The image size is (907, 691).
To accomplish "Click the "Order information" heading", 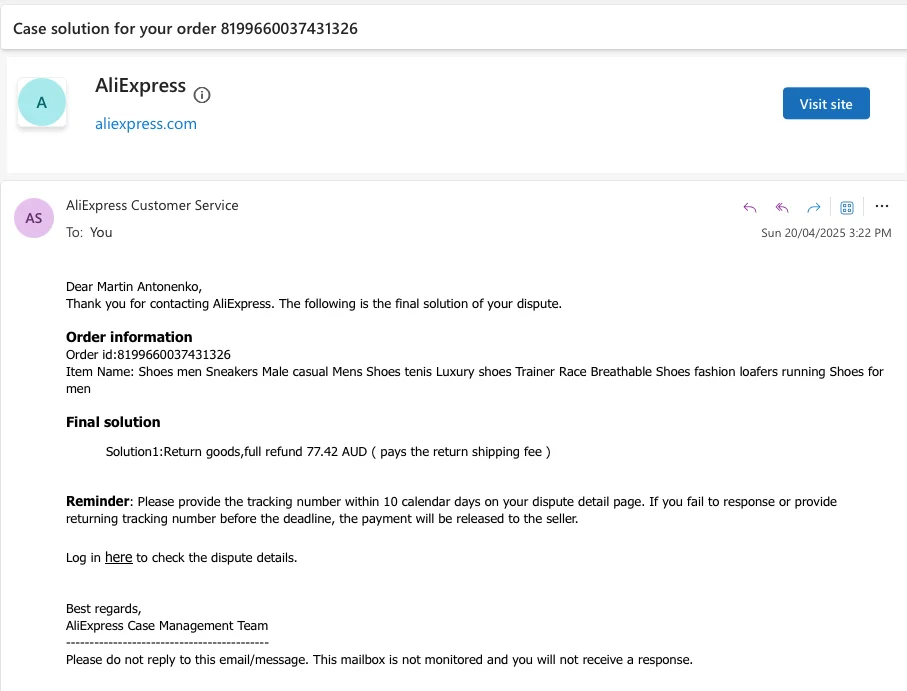I will click(x=129, y=337).
